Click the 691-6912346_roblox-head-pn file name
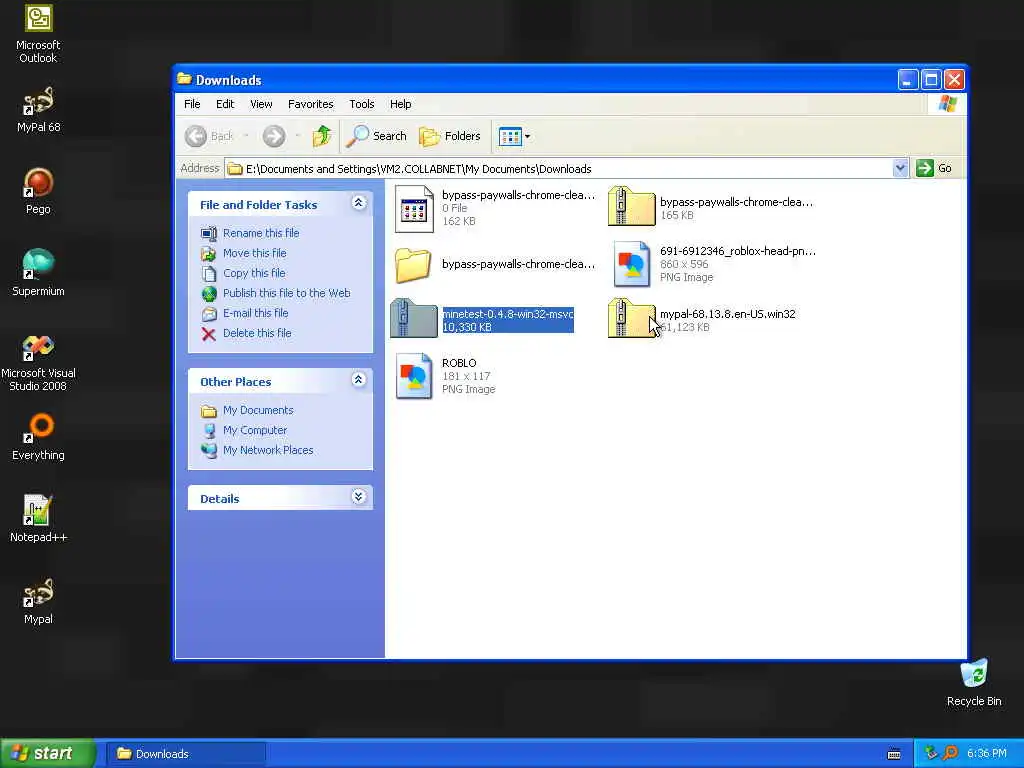Viewport: 1024px width, 768px height. [737, 251]
